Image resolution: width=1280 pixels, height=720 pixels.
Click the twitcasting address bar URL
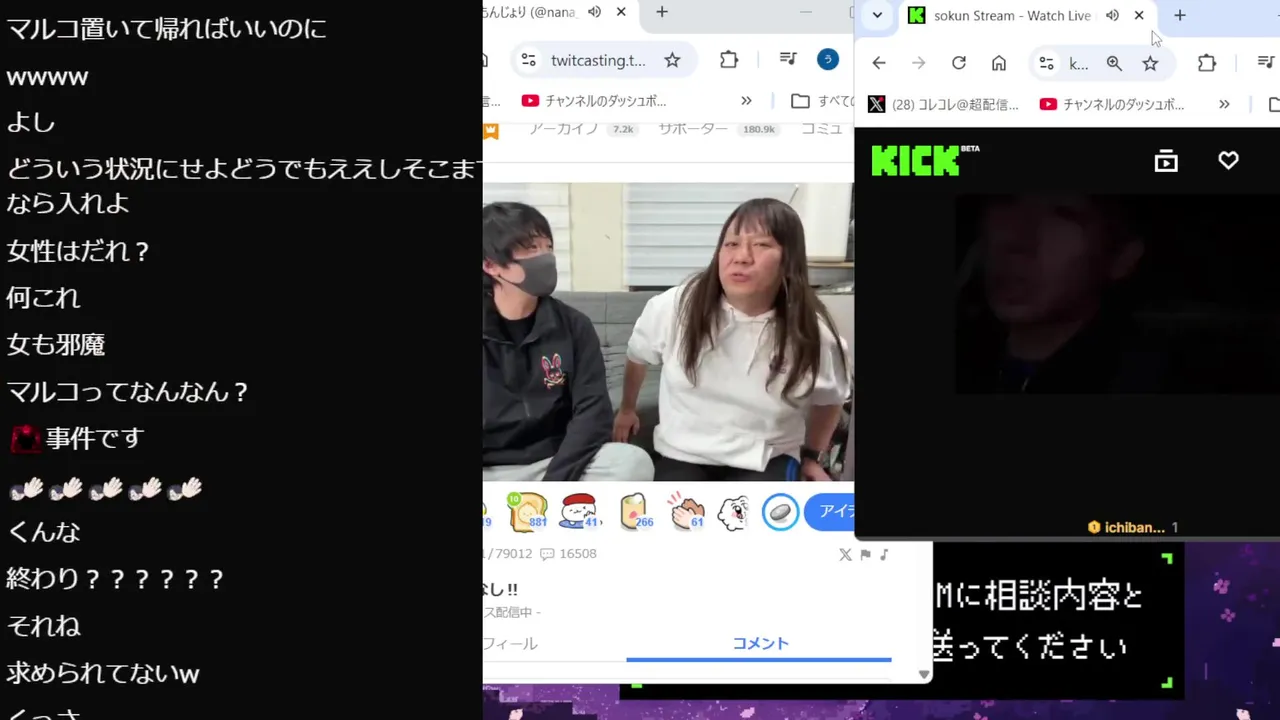[598, 60]
